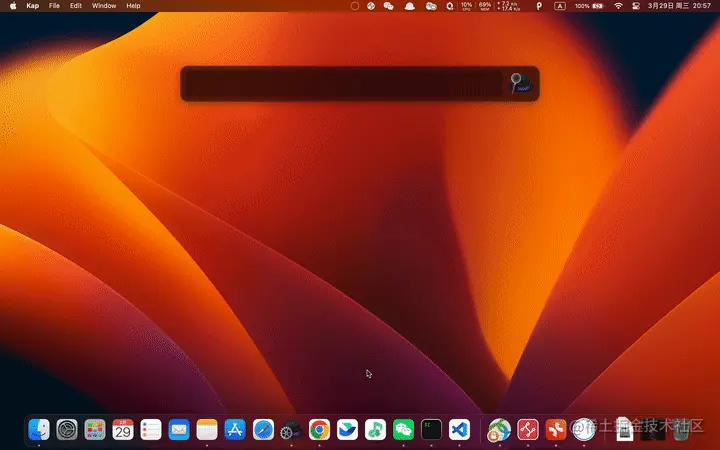Click the battery 100% indicator

coord(589,6)
